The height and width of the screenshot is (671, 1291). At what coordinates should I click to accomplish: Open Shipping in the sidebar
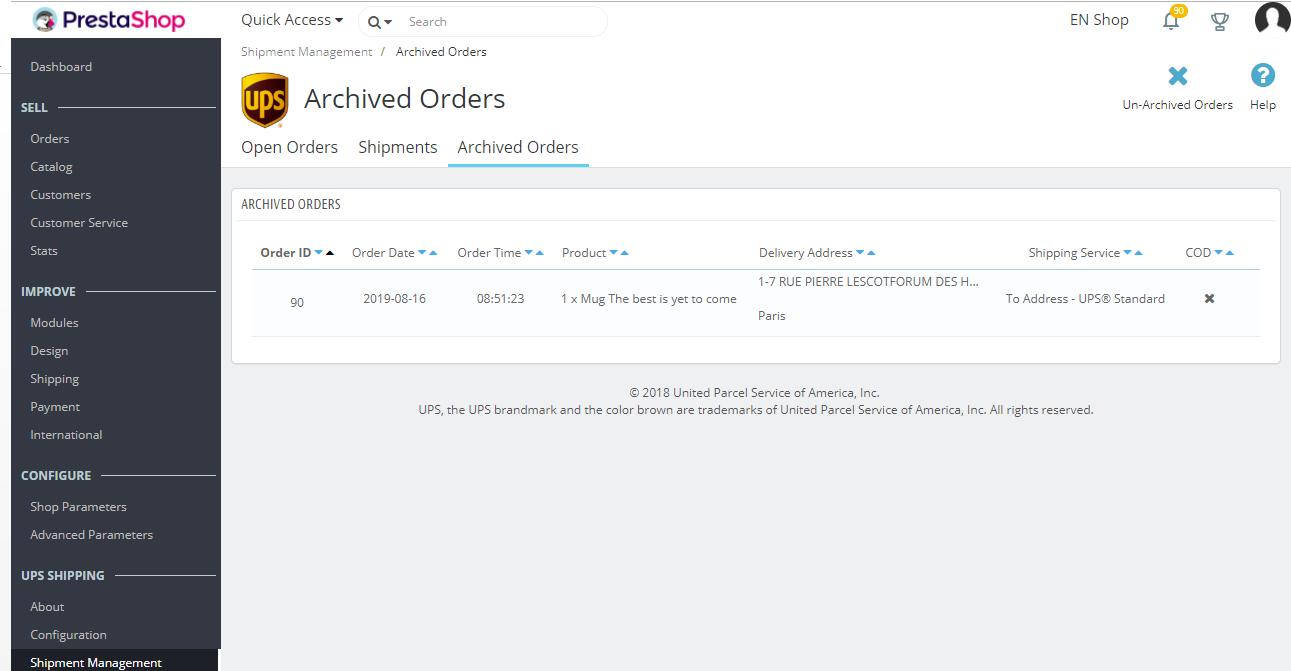54,379
